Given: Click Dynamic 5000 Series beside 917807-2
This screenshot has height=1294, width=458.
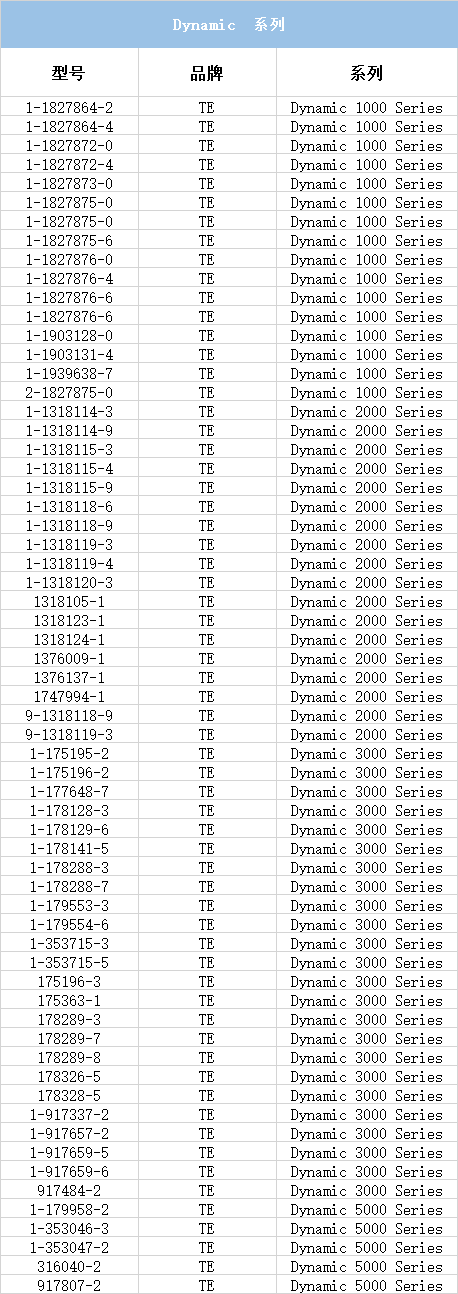Looking at the screenshot, I should pos(367,1286).
